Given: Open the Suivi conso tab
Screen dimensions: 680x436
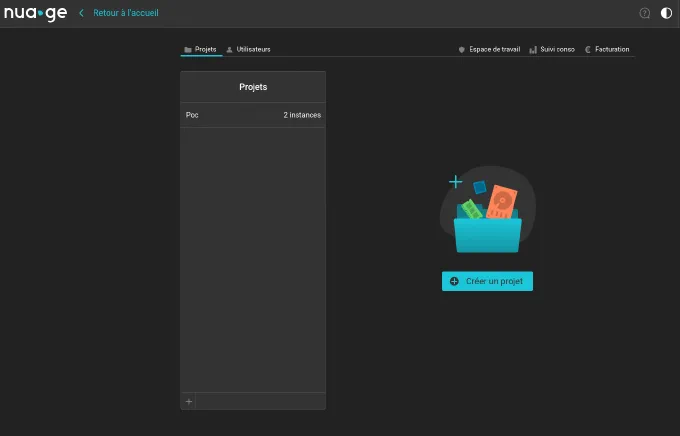Looking at the screenshot, I should pos(552,49).
